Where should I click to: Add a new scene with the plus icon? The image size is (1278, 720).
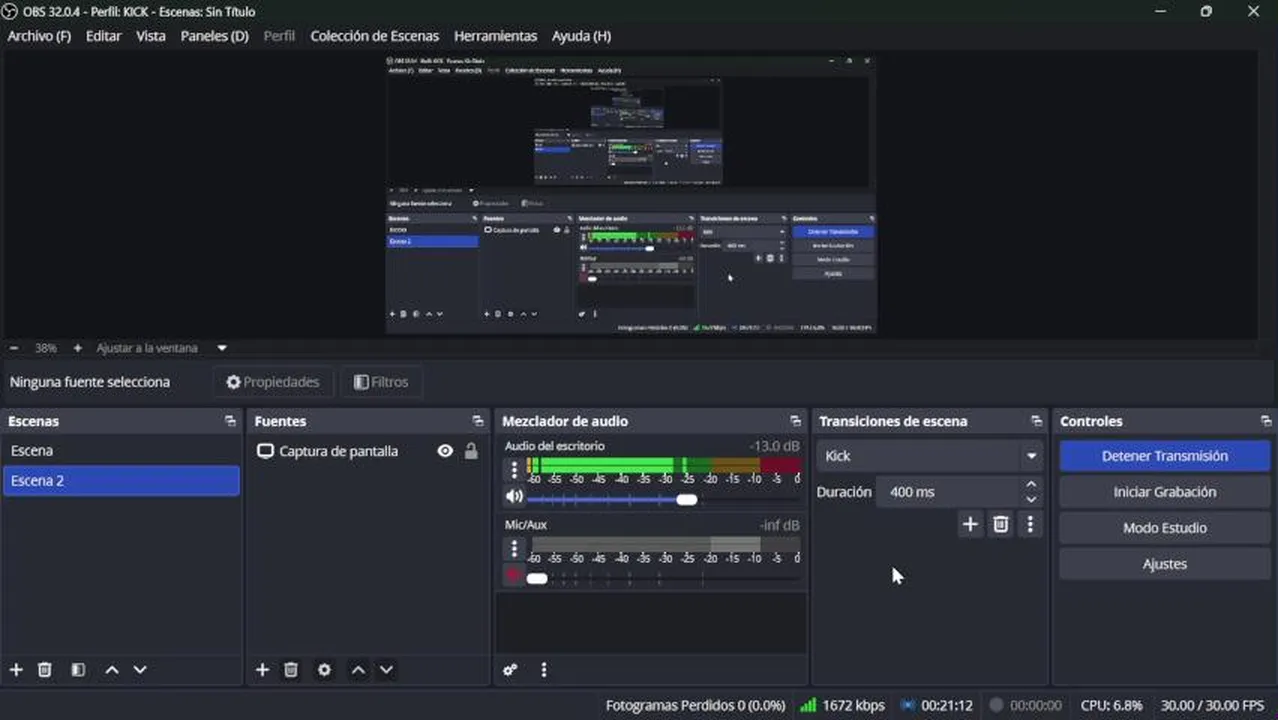pos(16,670)
